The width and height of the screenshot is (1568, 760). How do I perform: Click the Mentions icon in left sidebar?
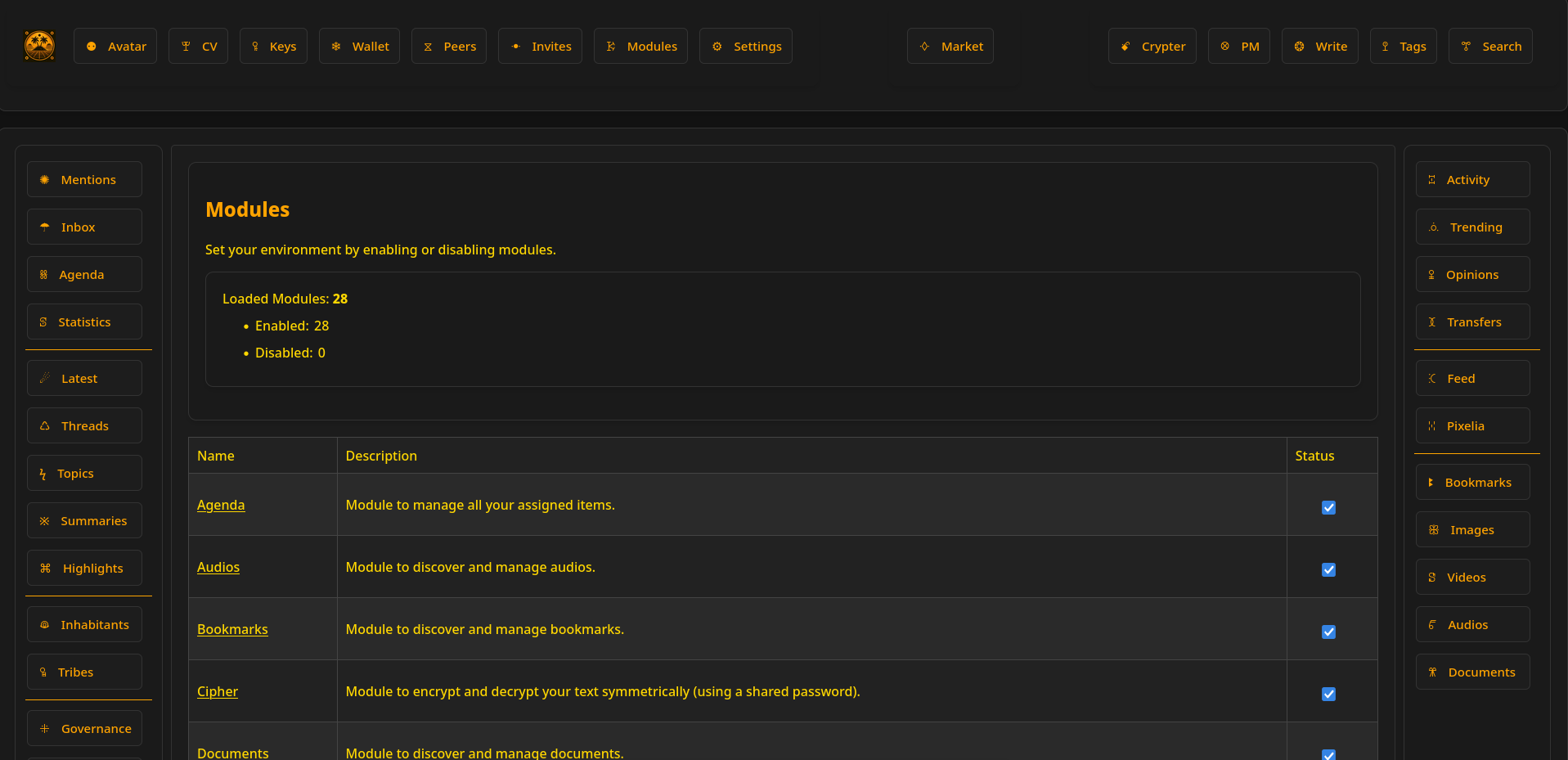[45, 180]
